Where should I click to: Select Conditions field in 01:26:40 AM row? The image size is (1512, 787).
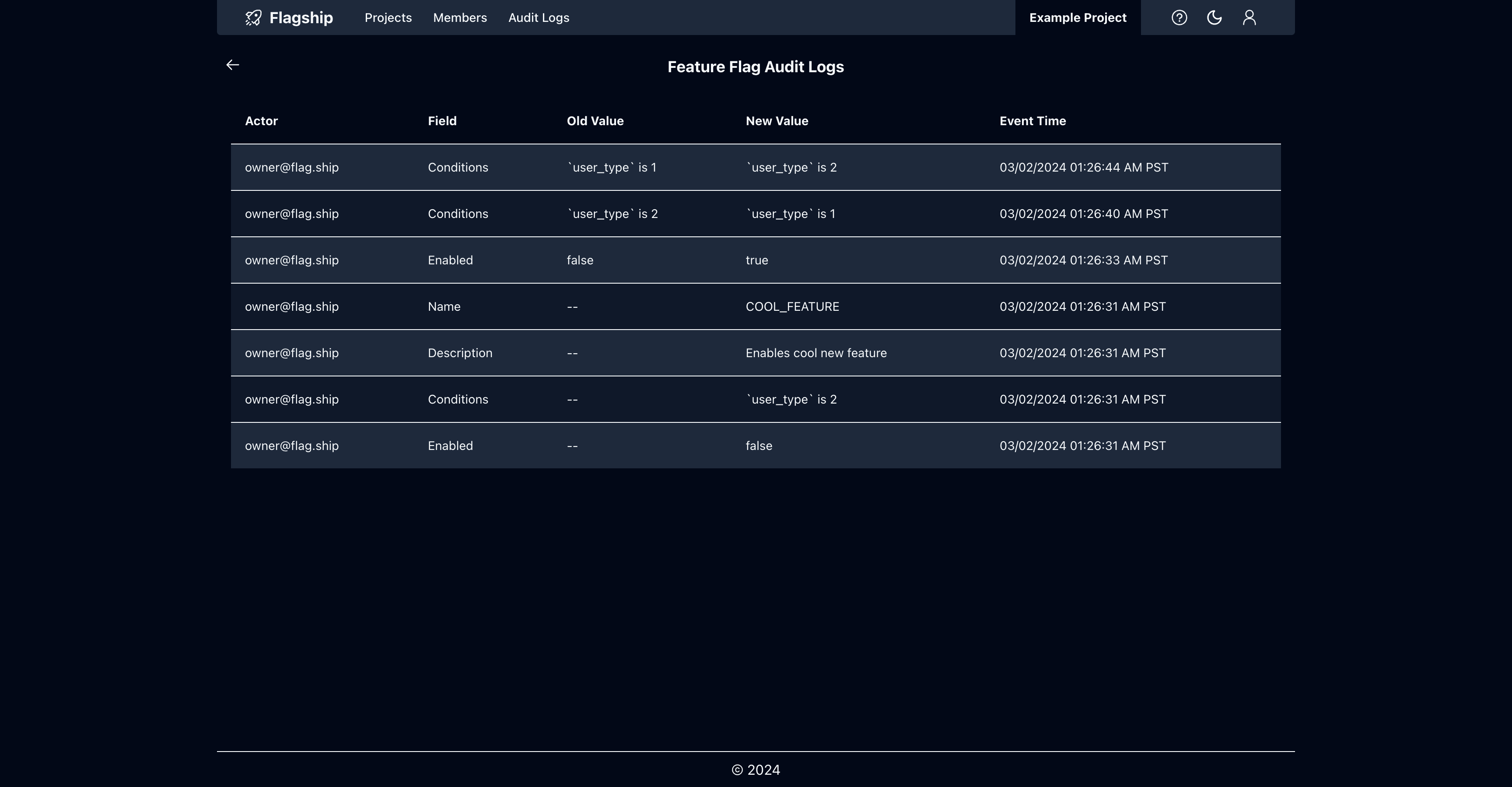pos(458,214)
